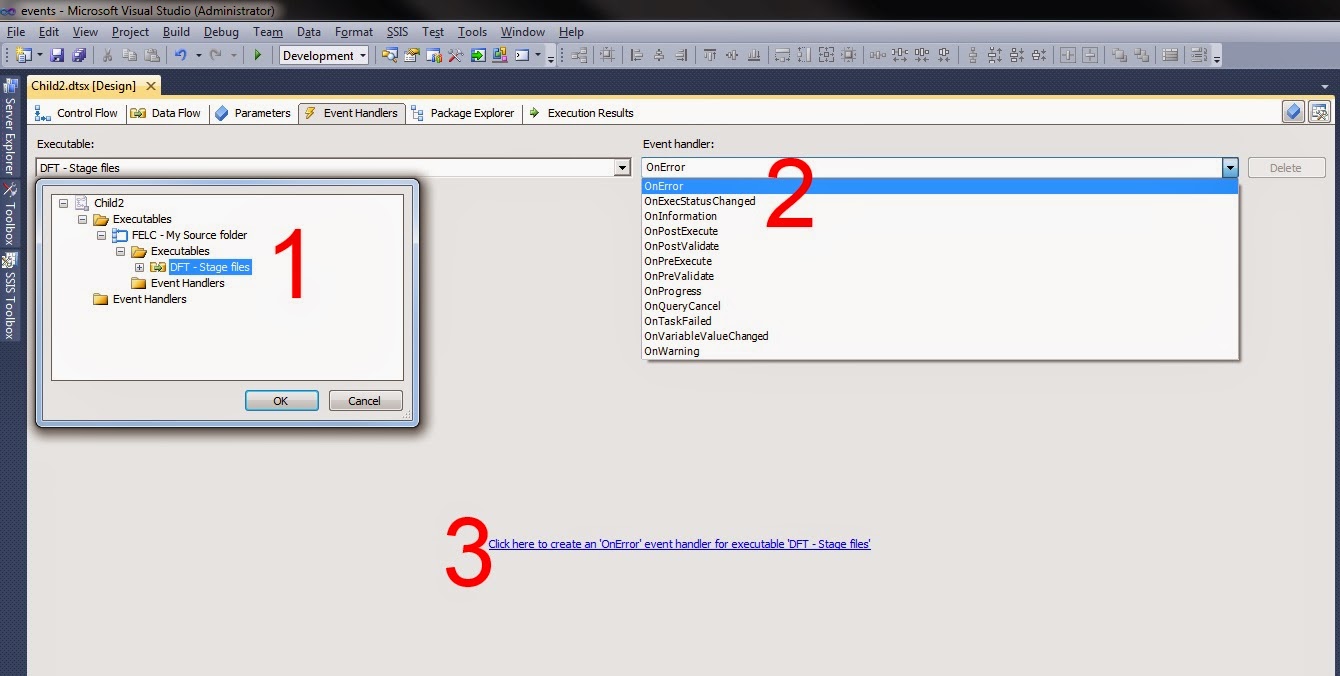This screenshot has height=676, width=1340.
Task: Click the Bring to Front icon
Action: (1119, 55)
